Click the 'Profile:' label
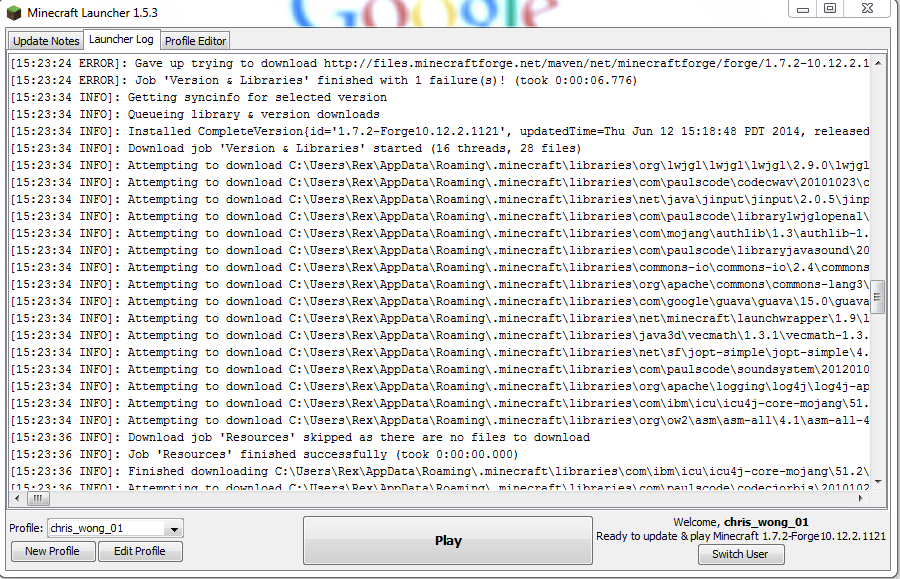900x579 pixels. tap(26, 528)
